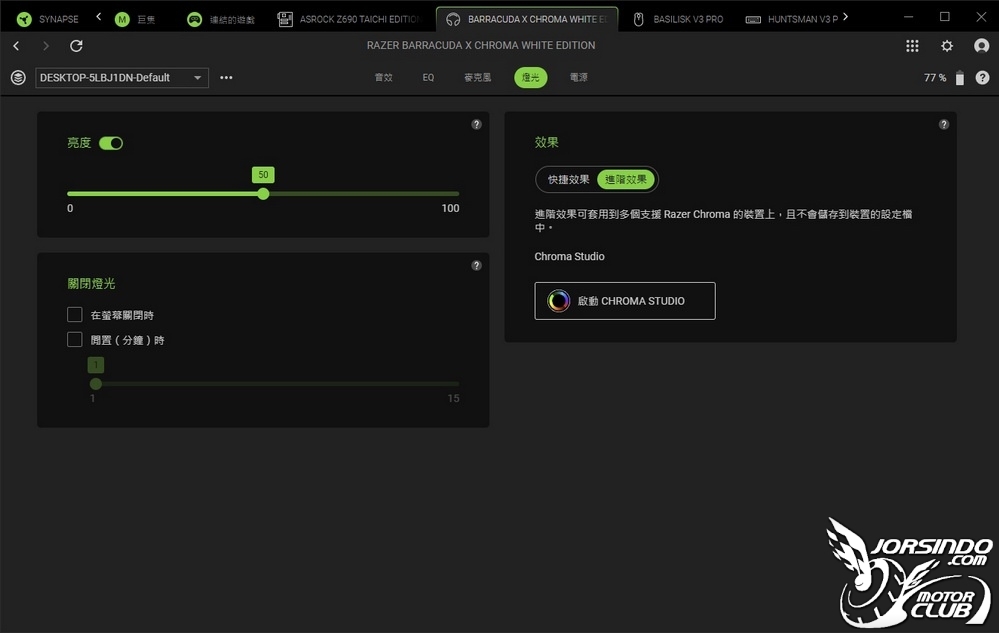Go forward with the right arrow
The height and width of the screenshot is (633, 999).
click(x=45, y=46)
